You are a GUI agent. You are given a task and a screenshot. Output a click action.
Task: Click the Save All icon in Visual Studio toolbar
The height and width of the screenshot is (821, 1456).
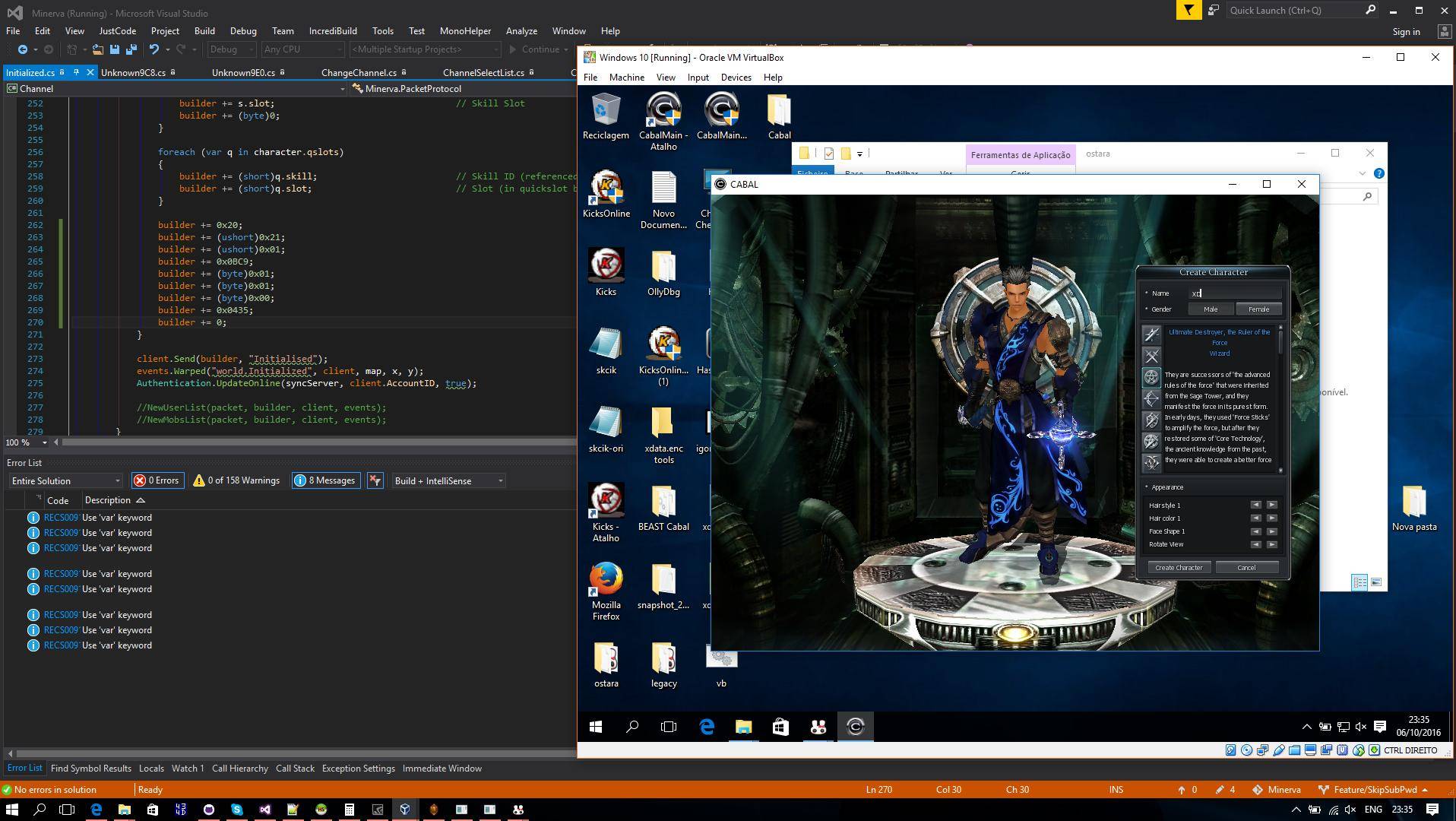point(131,49)
